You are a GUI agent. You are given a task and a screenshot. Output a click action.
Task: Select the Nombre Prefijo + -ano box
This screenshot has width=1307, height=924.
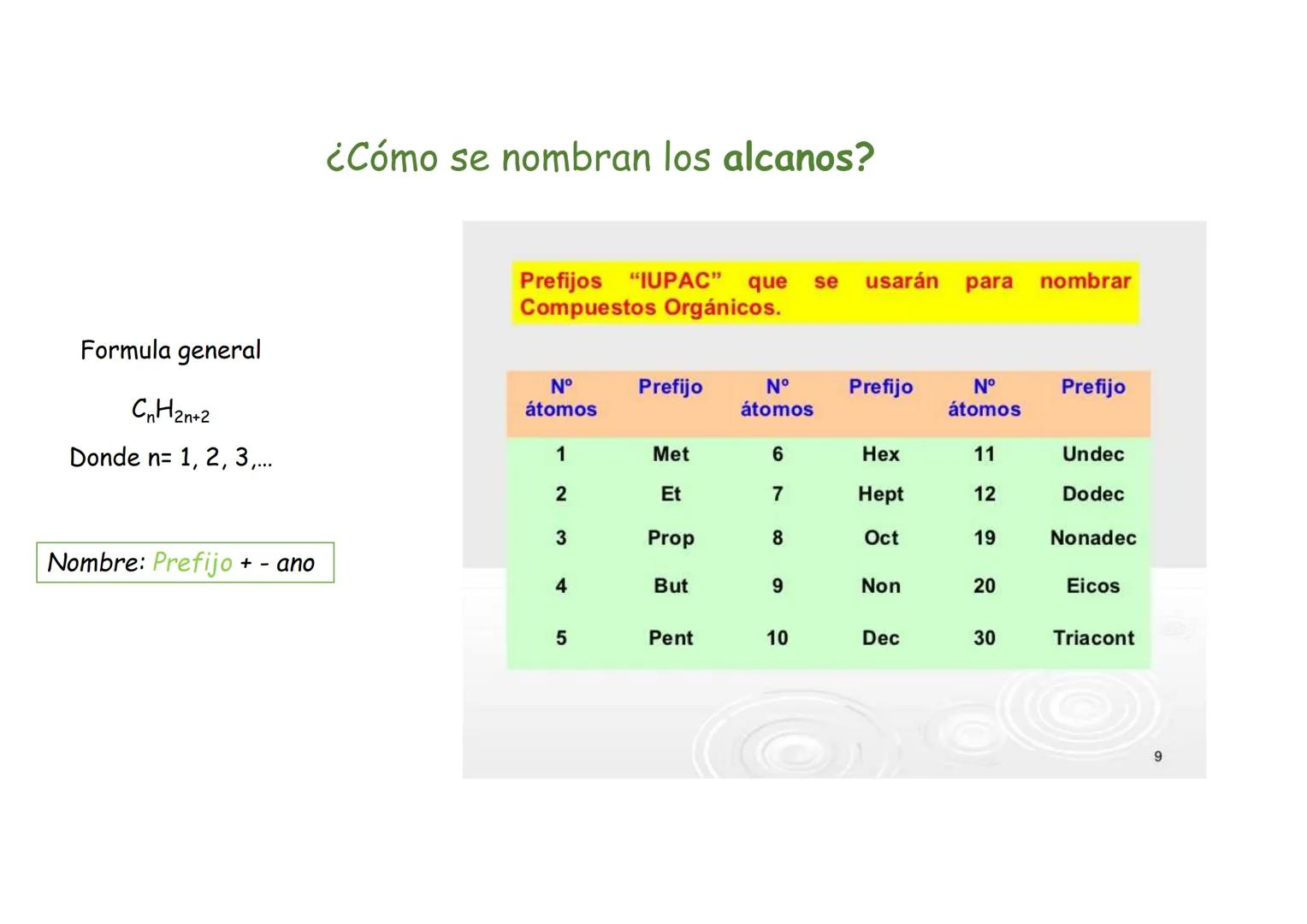pos(185,563)
